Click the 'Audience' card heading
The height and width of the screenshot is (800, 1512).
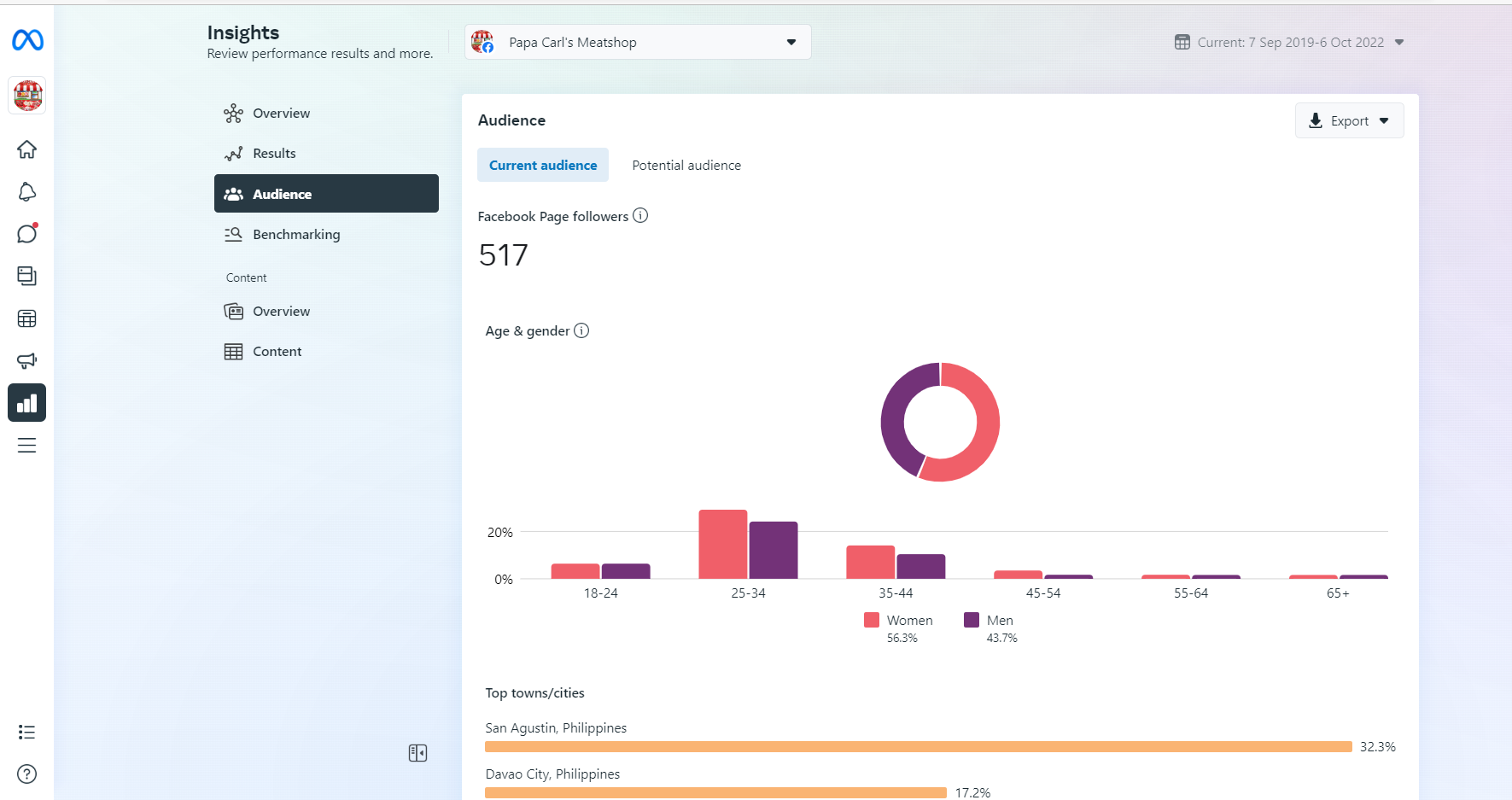point(511,120)
